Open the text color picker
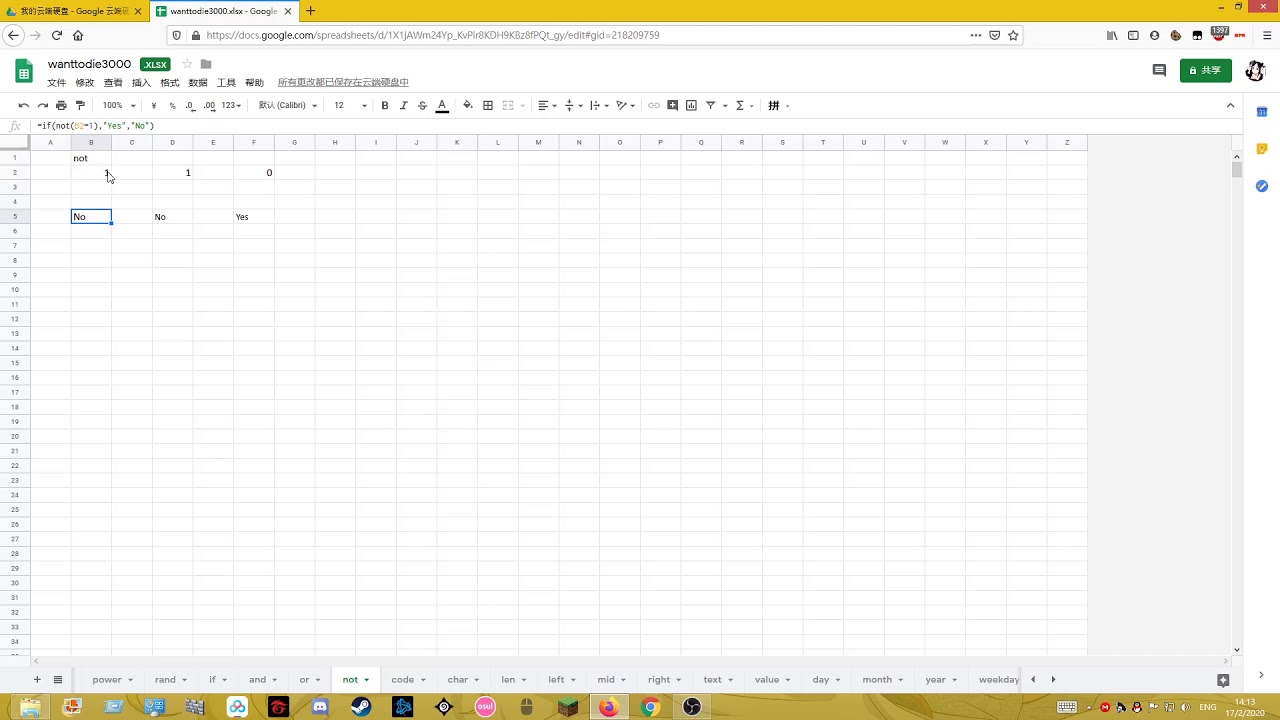 pyautogui.click(x=441, y=105)
